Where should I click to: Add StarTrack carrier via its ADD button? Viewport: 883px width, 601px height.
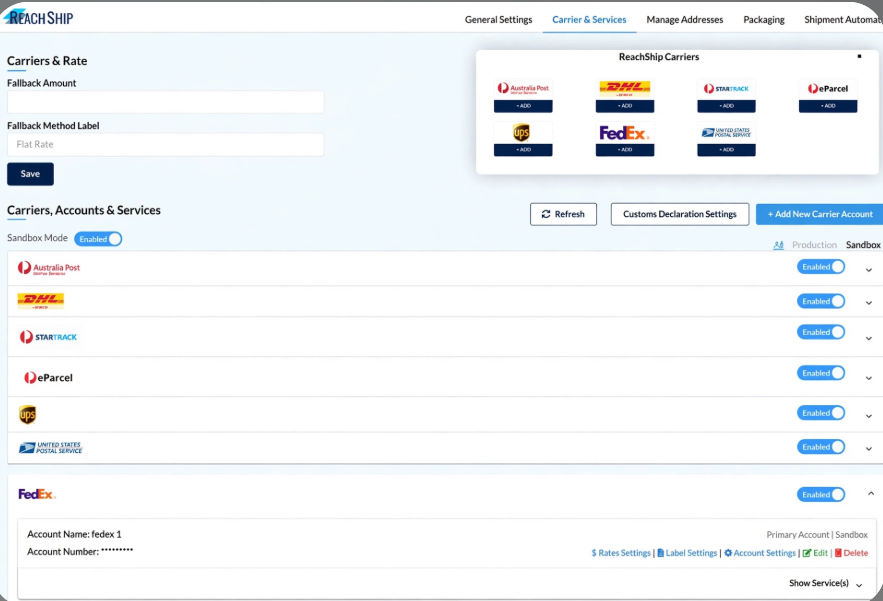(x=726, y=106)
